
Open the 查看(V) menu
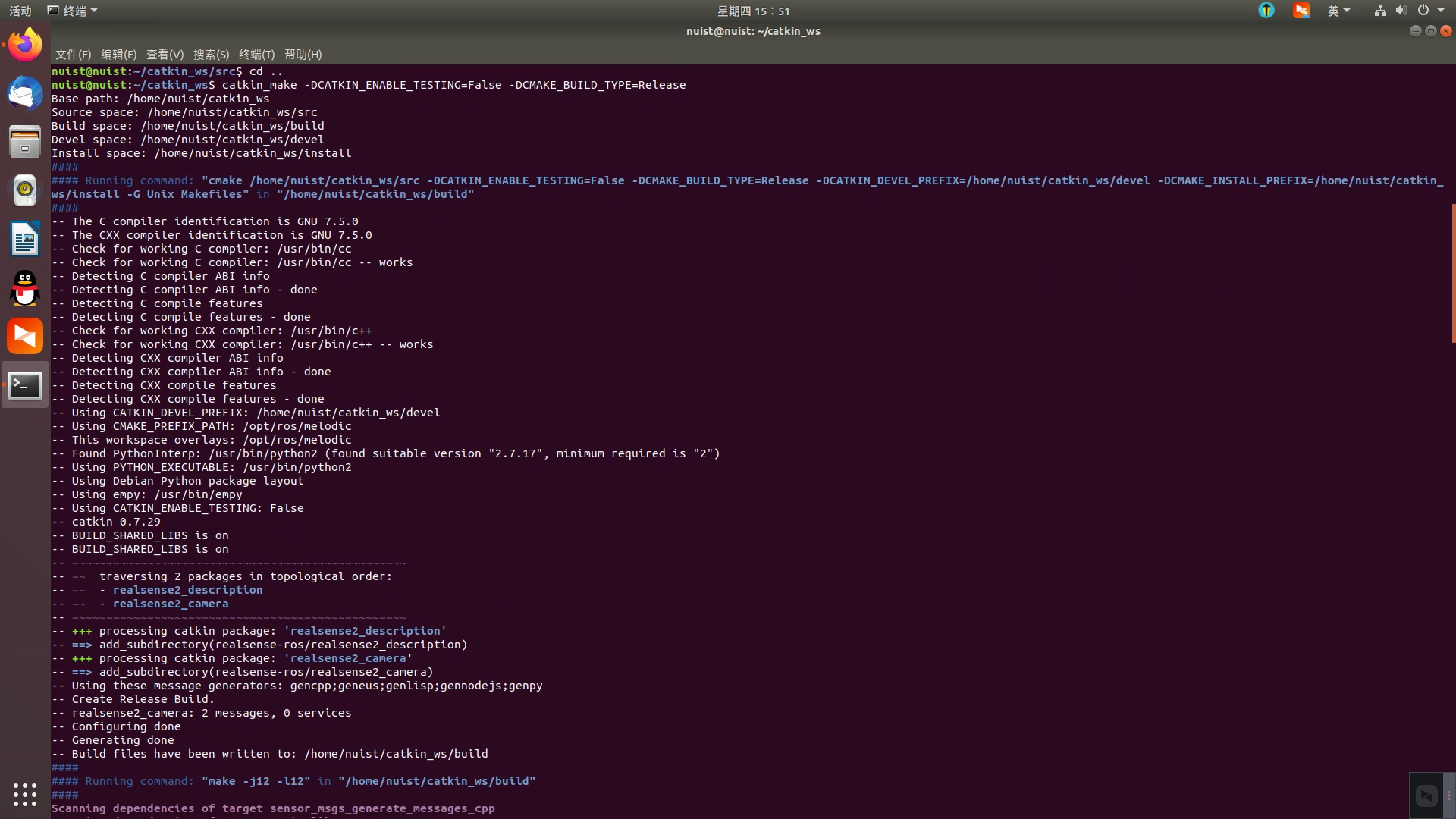[x=165, y=55]
